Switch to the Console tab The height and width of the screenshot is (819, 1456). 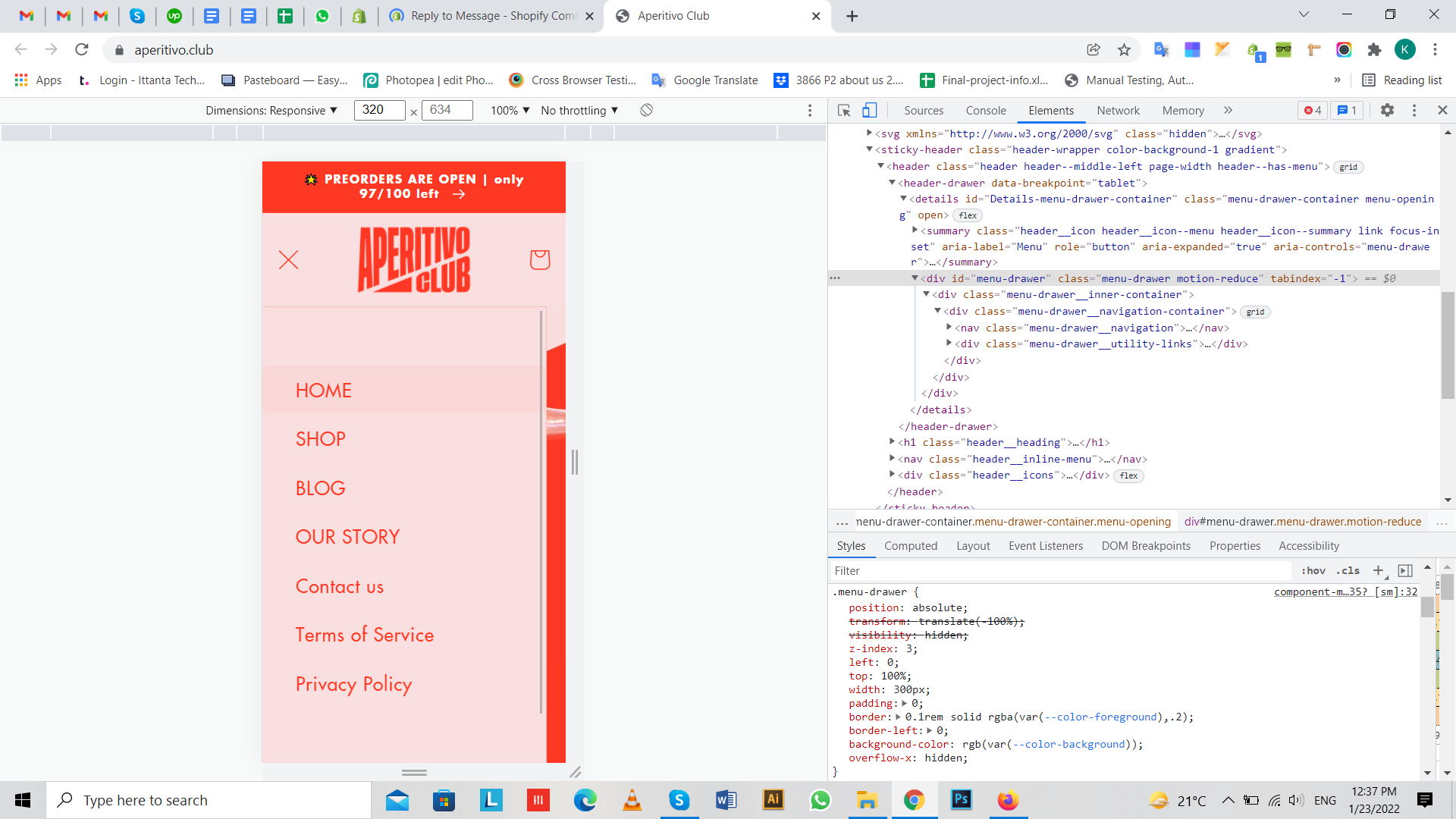click(x=985, y=111)
